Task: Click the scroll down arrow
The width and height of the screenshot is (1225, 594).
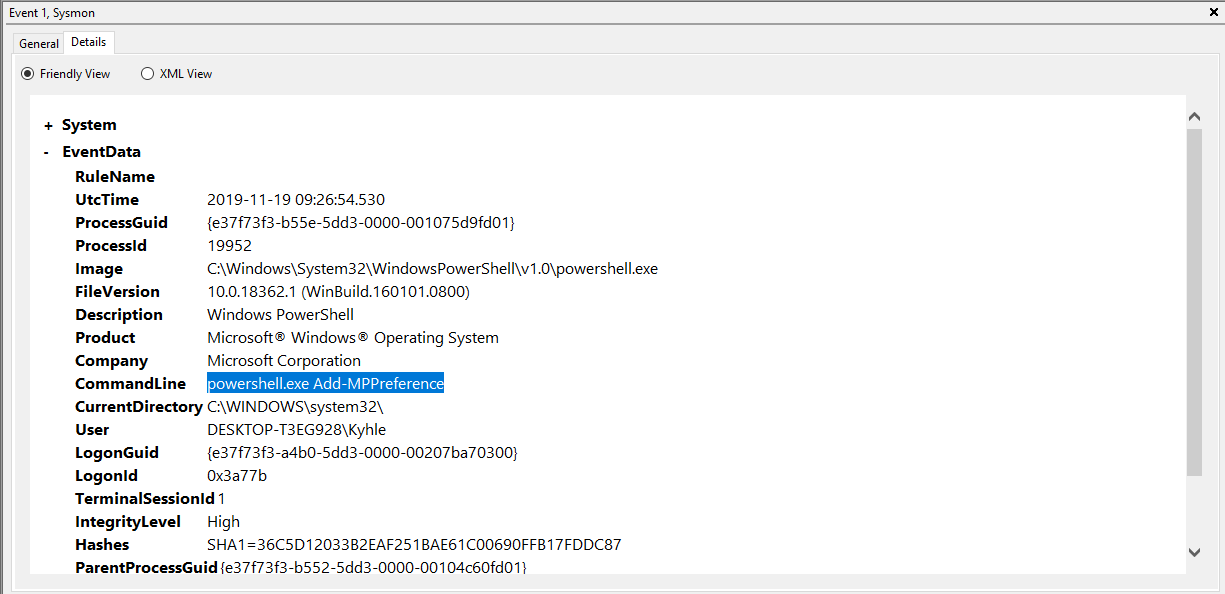Action: tap(1194, 552)
